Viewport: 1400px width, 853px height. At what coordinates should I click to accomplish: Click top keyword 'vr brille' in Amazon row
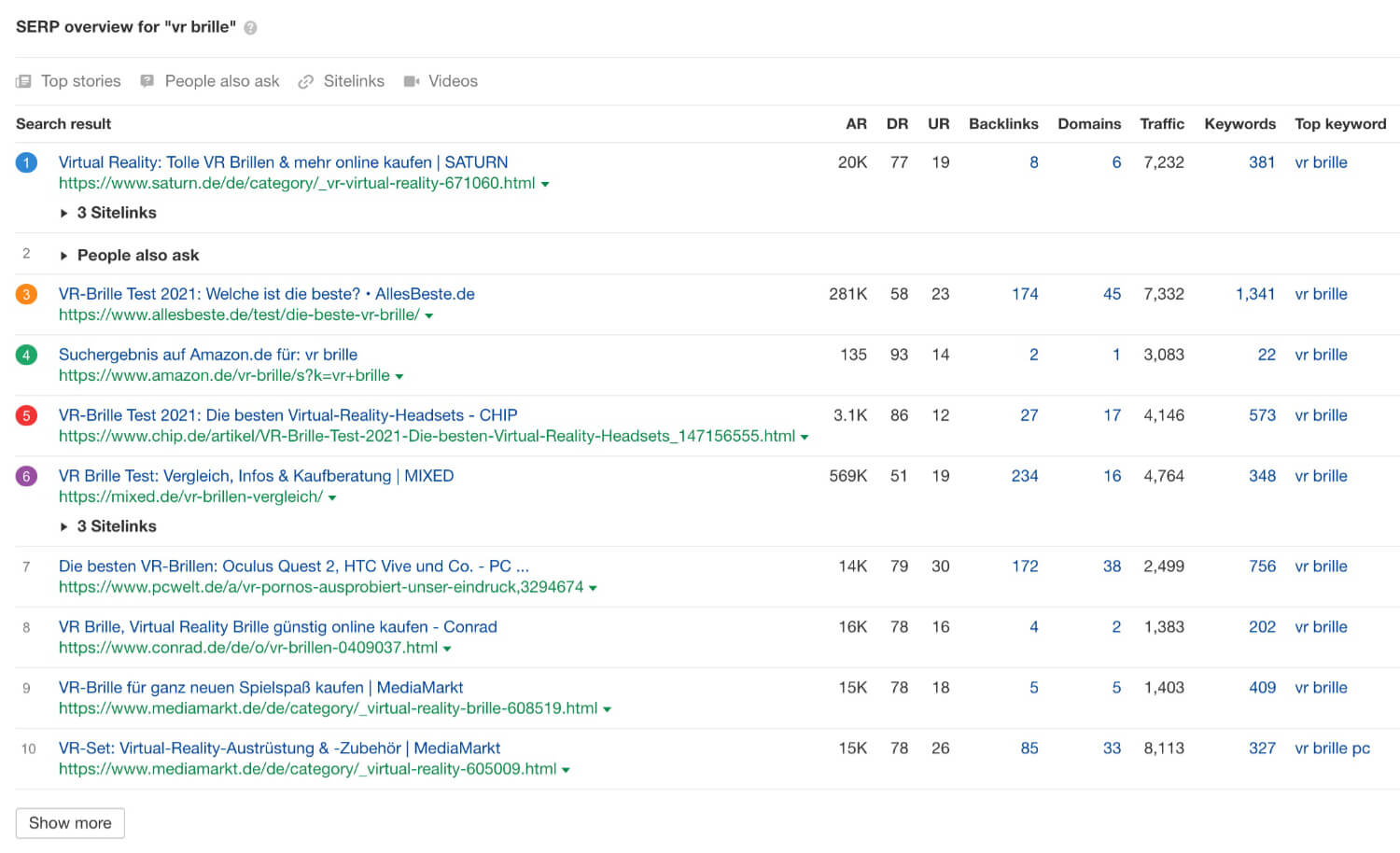(1321, 355)
